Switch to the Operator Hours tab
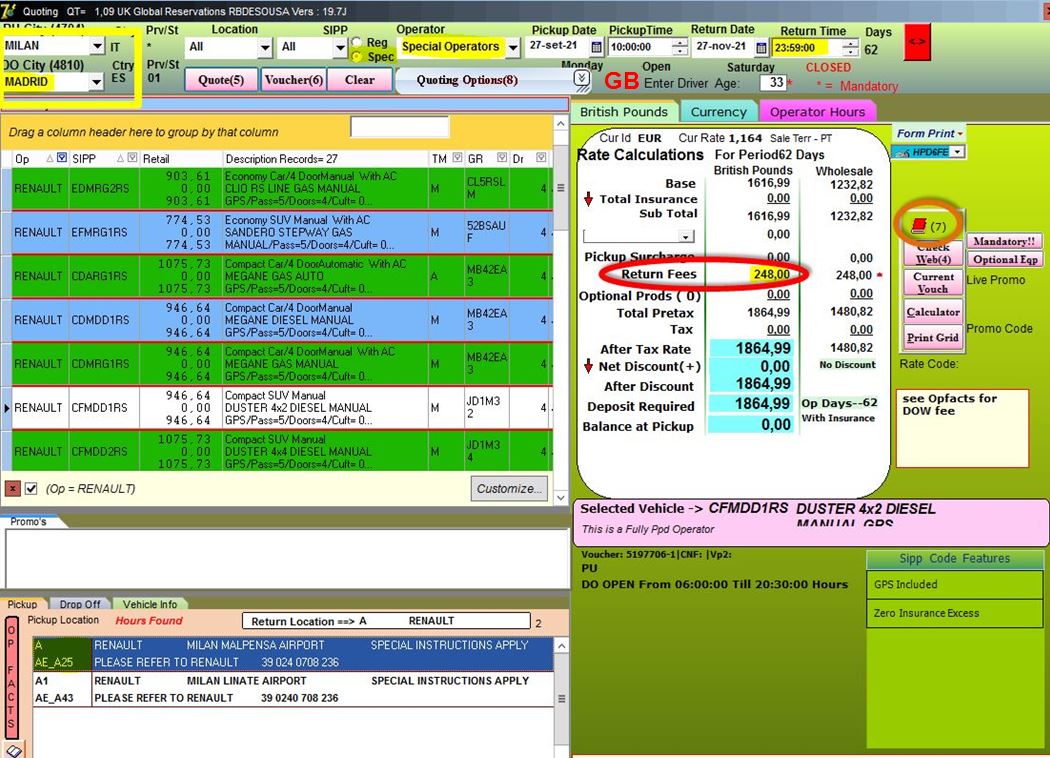 coord(816,112)
